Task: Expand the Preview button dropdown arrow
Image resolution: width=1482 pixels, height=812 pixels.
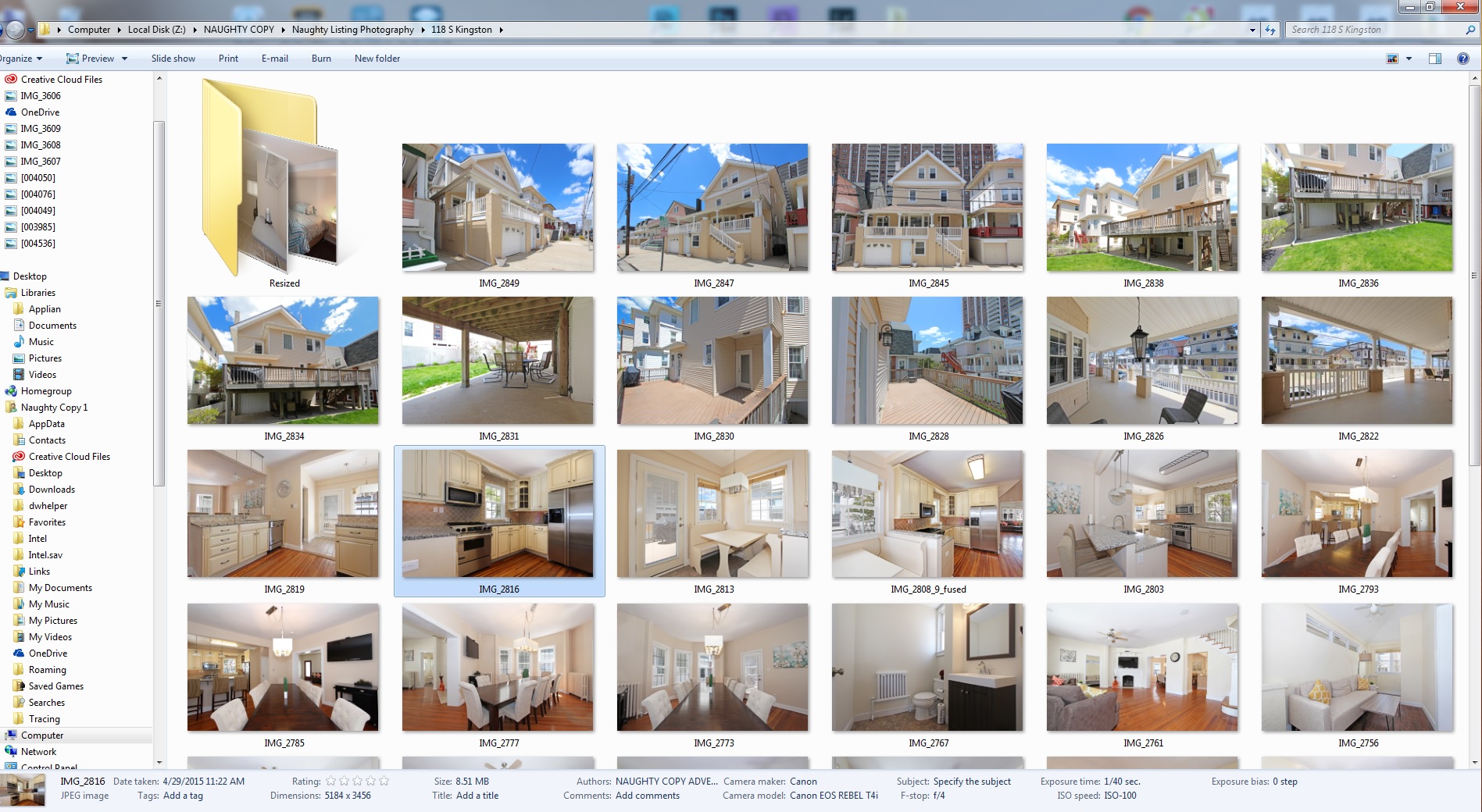Action: (124, 59)
